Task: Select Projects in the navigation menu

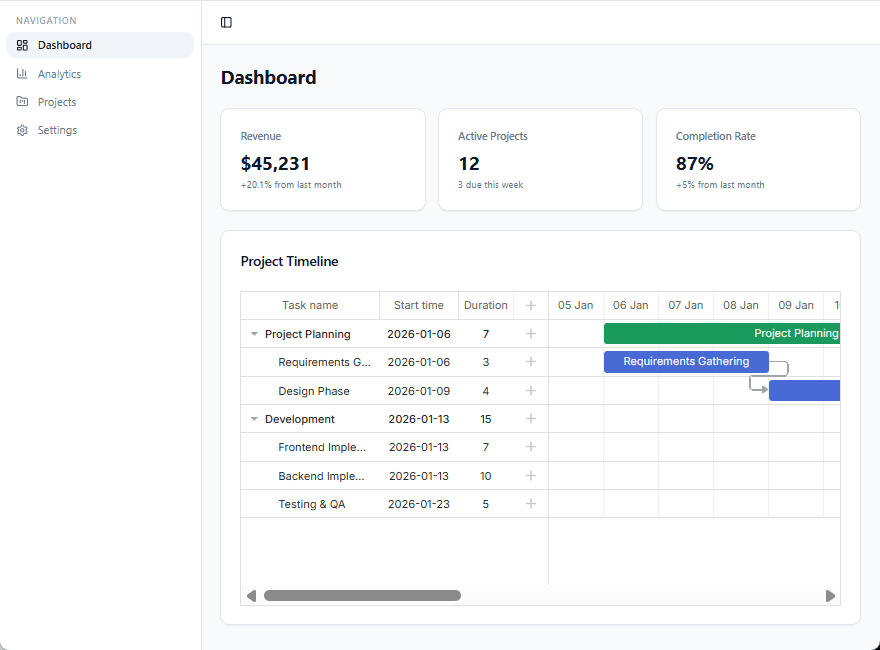Action: [x=58, y=101]
